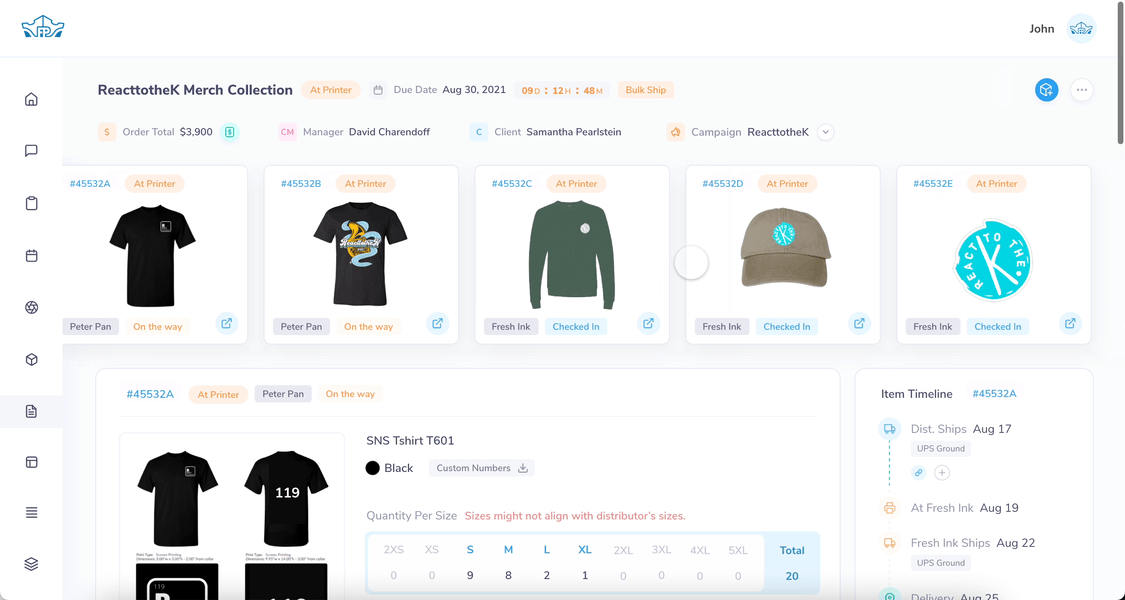Viewport: 1125px width, 600px height.
Task: Click the page vertical scrollbar
Action: point(1121,72)
